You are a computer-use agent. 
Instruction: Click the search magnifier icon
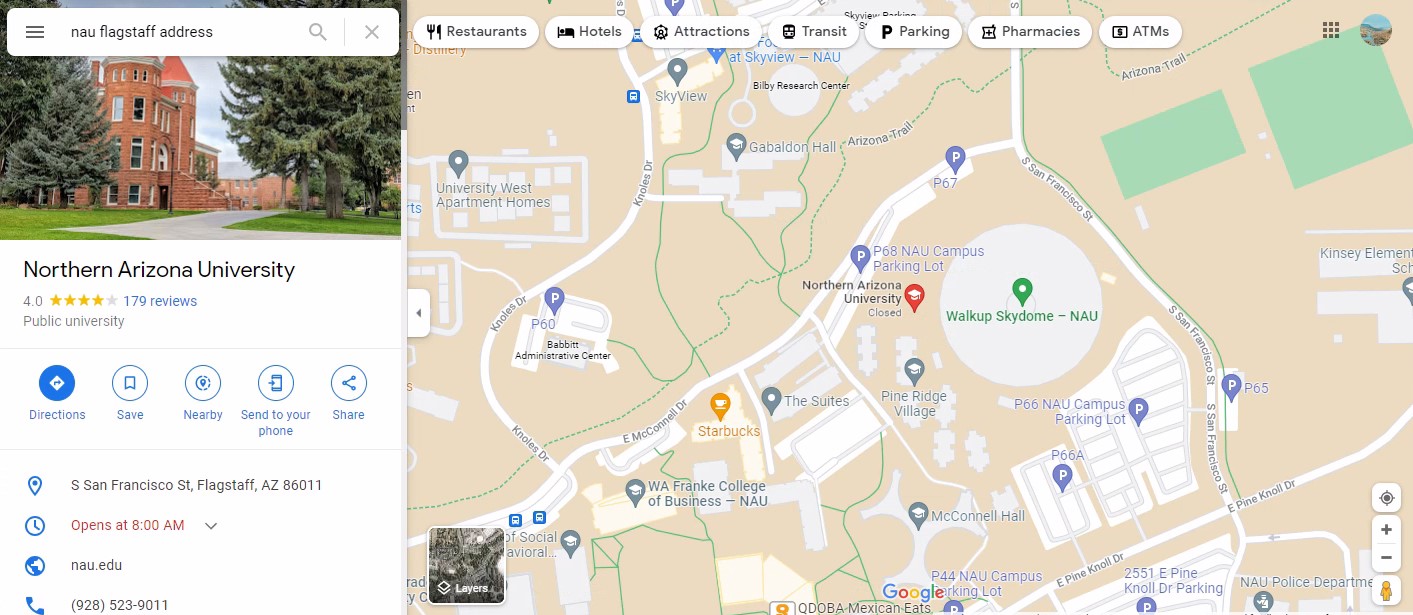[318, 32]
